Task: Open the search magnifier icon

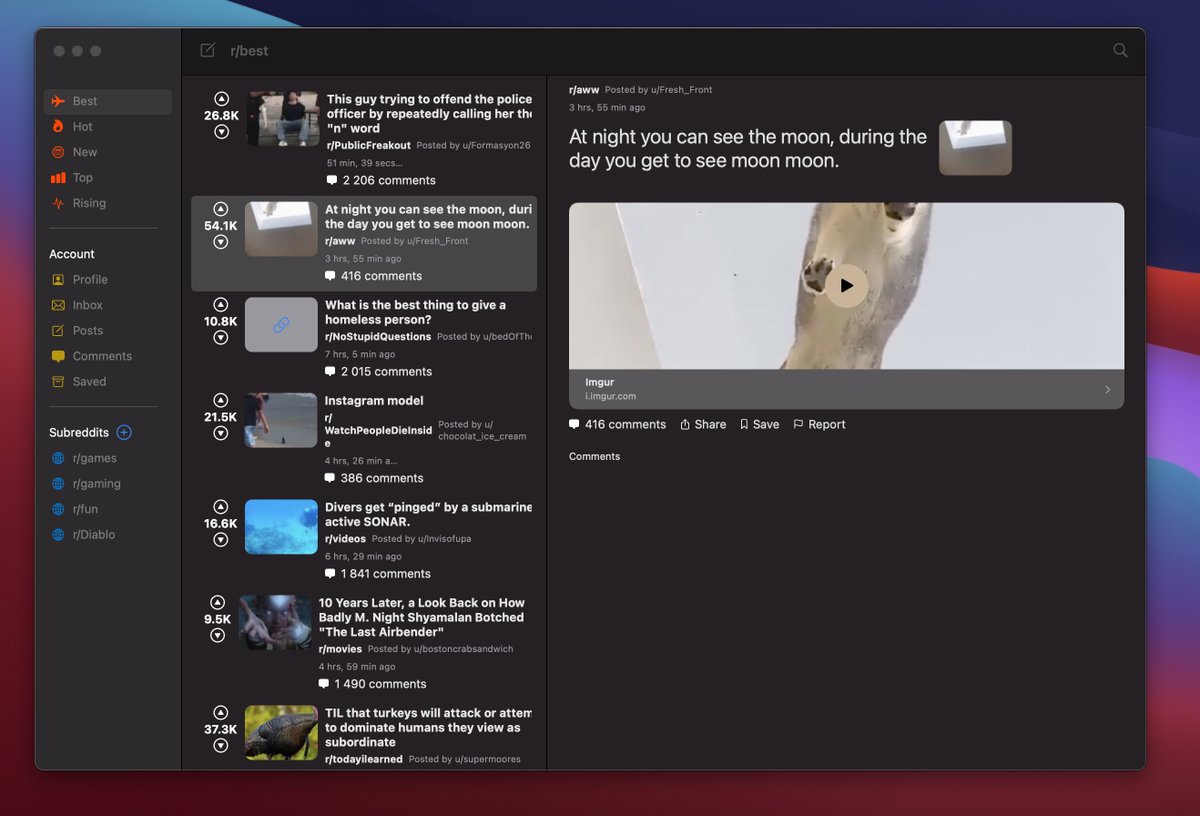Action: (x=1120, y=50)
